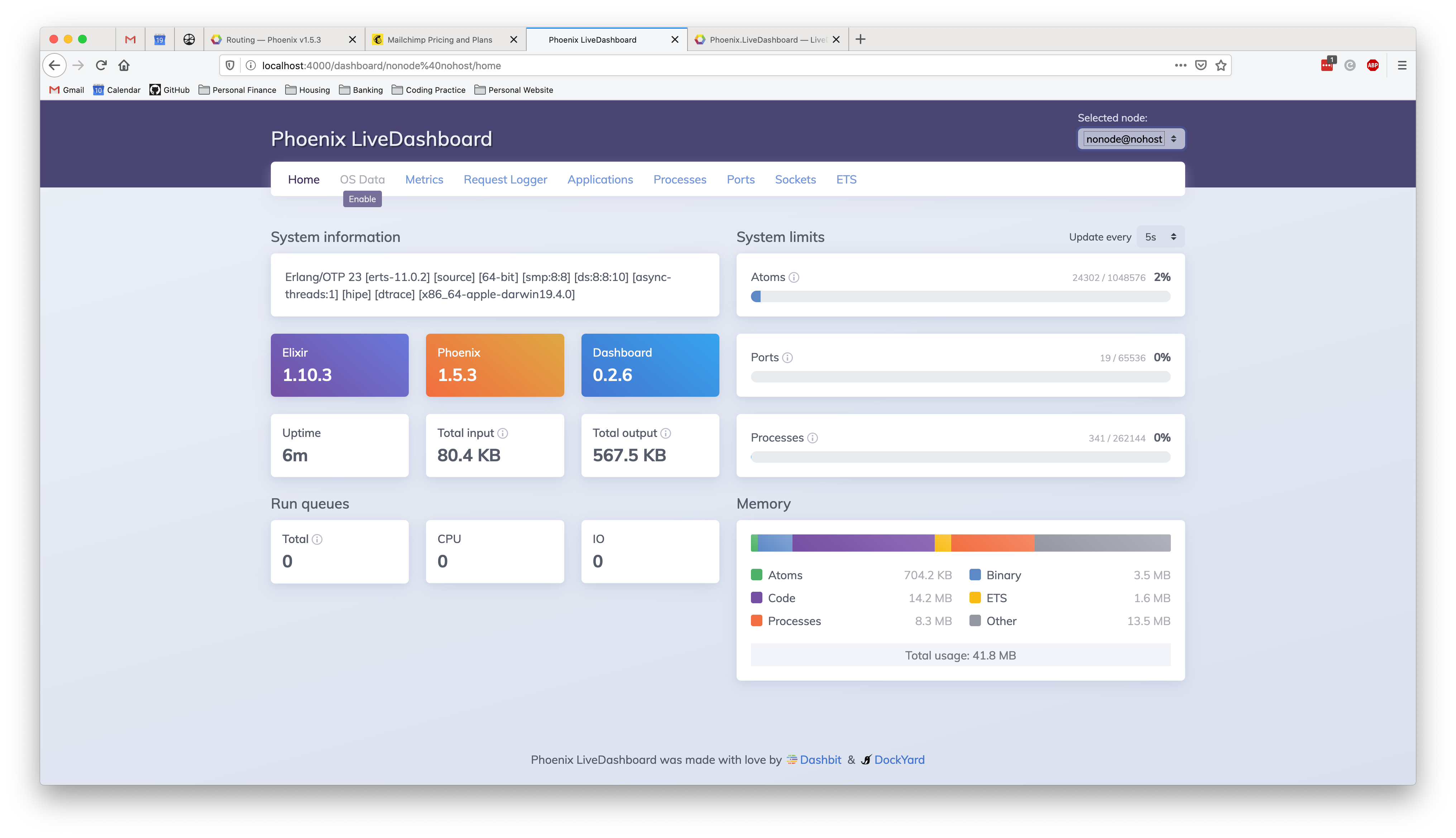Click the Dashbit link in footer
This screenshot has width=1456, height=838.
click(820, 759)
